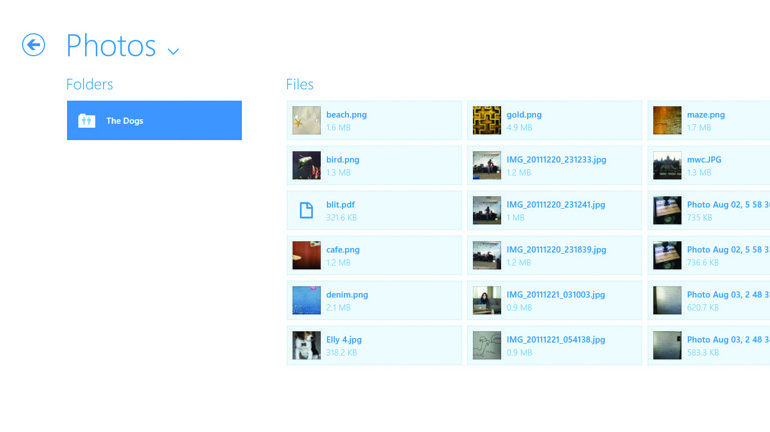Open The Dogs shared folder icon
The width and height of the screenshot is (770, 432).
click(87, 121)
